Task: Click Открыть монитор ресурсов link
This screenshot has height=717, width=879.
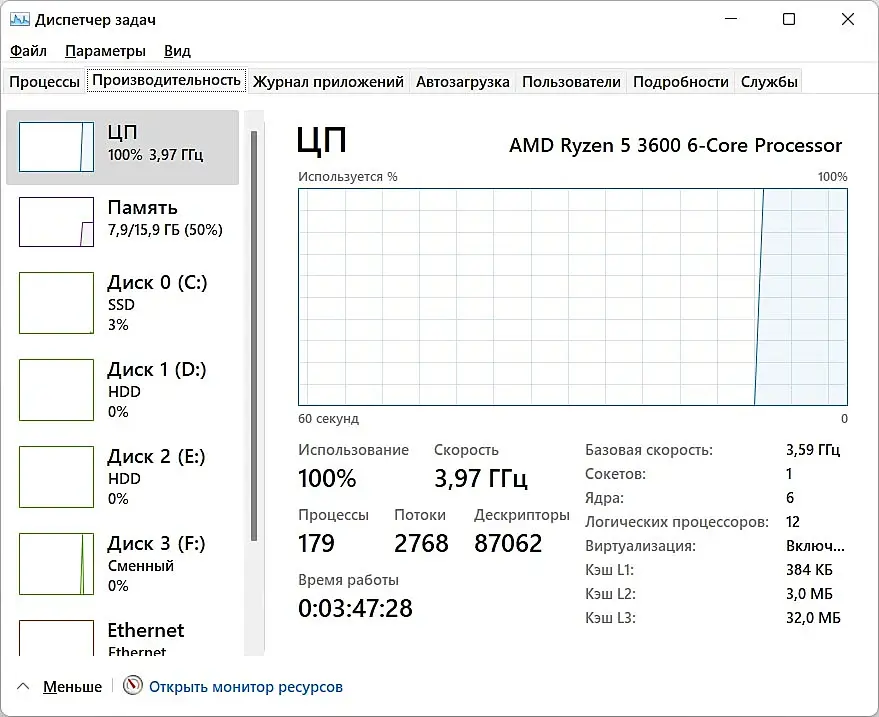Action: coord(246,687)
